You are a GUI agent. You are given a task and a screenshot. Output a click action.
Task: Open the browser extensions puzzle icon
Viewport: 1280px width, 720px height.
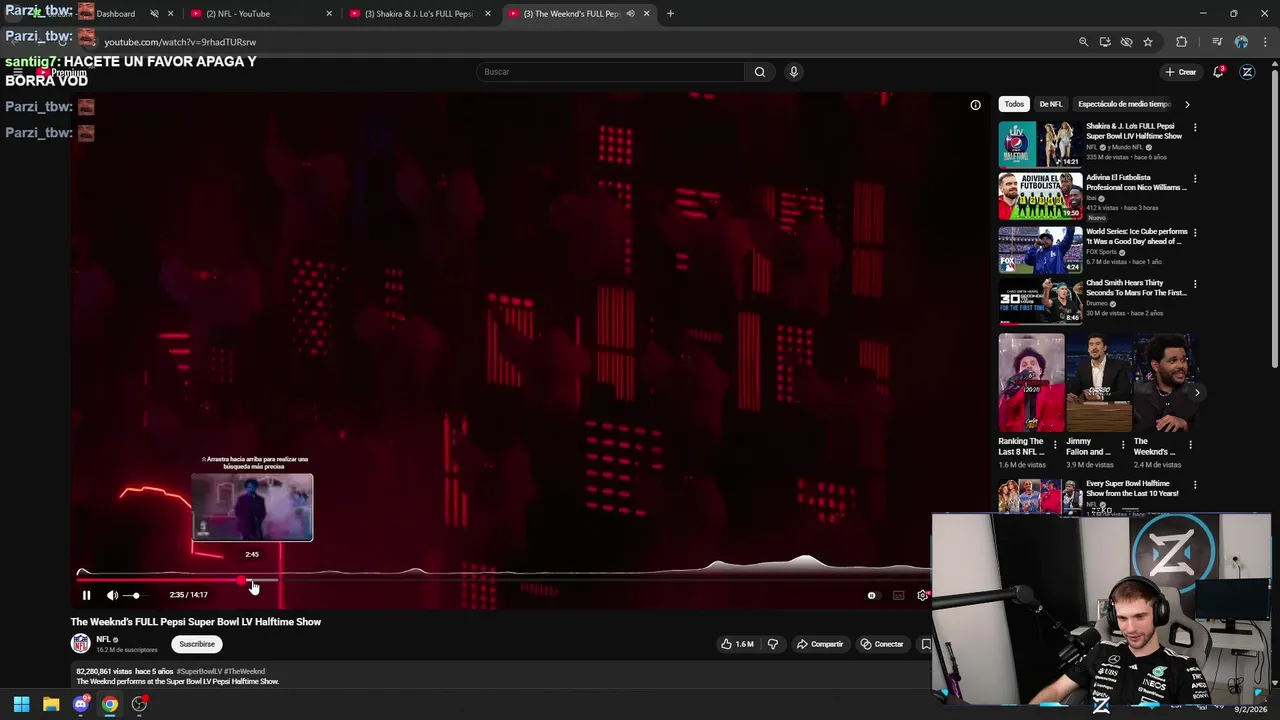click(x=1181, y=42)
